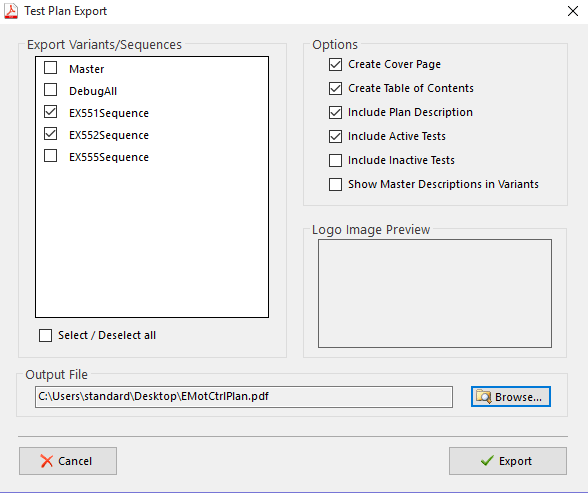
Task: Click the folder icon on the Browse button
Action: click(x=484, y=396)
